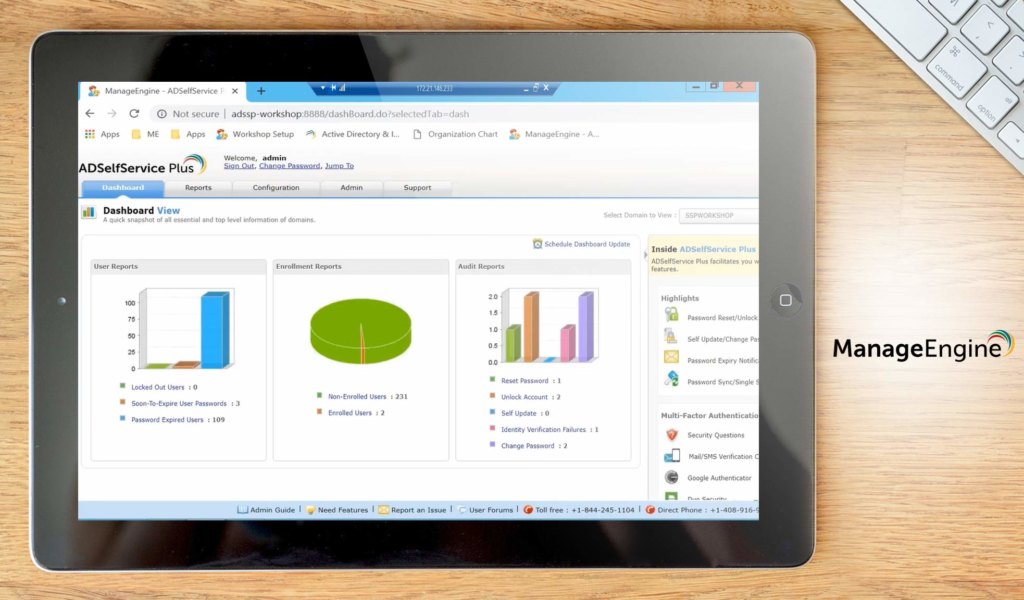Open the Select Domain to View dropdown
Screen dimensions: 1024x600
click(x=717, y=216)
